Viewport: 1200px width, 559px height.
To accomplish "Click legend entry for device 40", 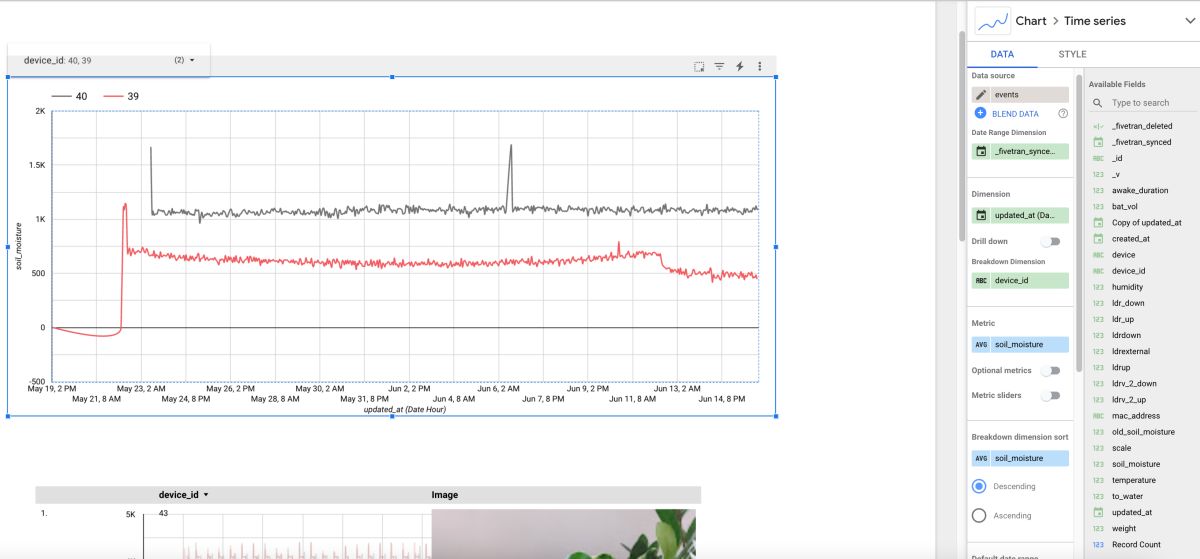I will click(69, 96).
